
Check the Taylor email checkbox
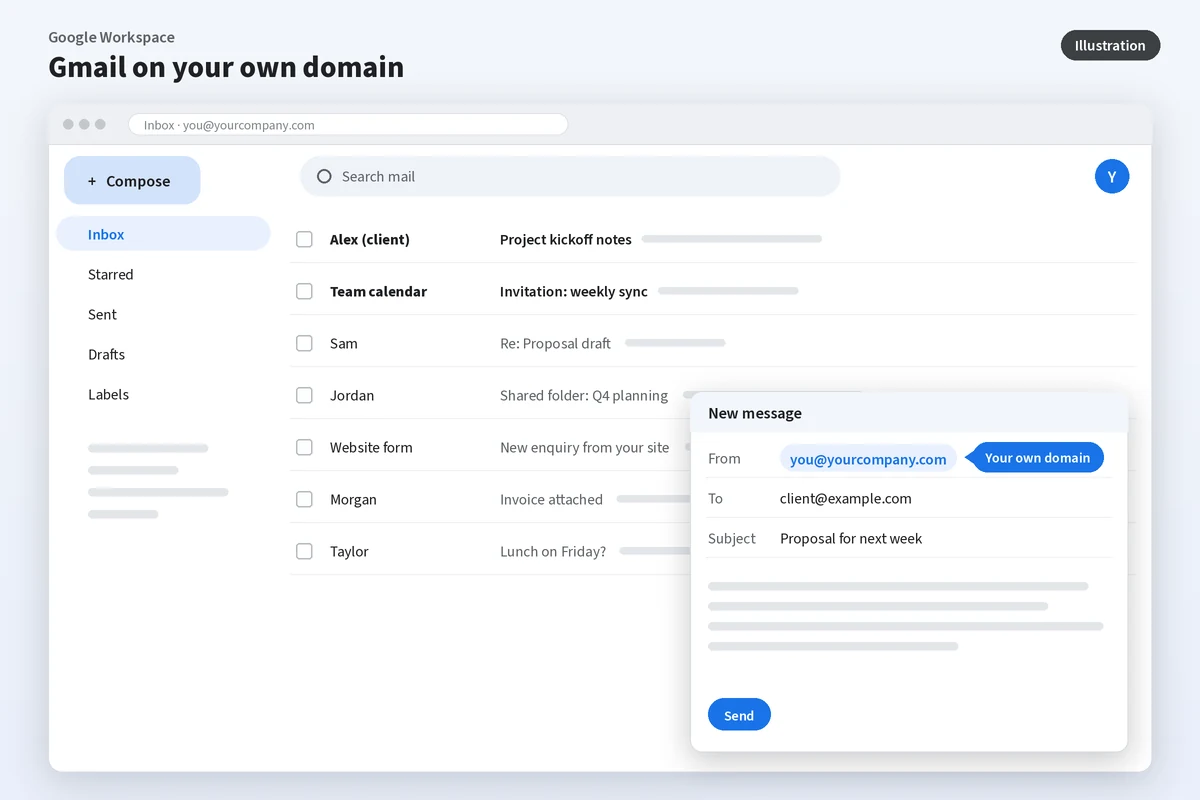point(304,551)
